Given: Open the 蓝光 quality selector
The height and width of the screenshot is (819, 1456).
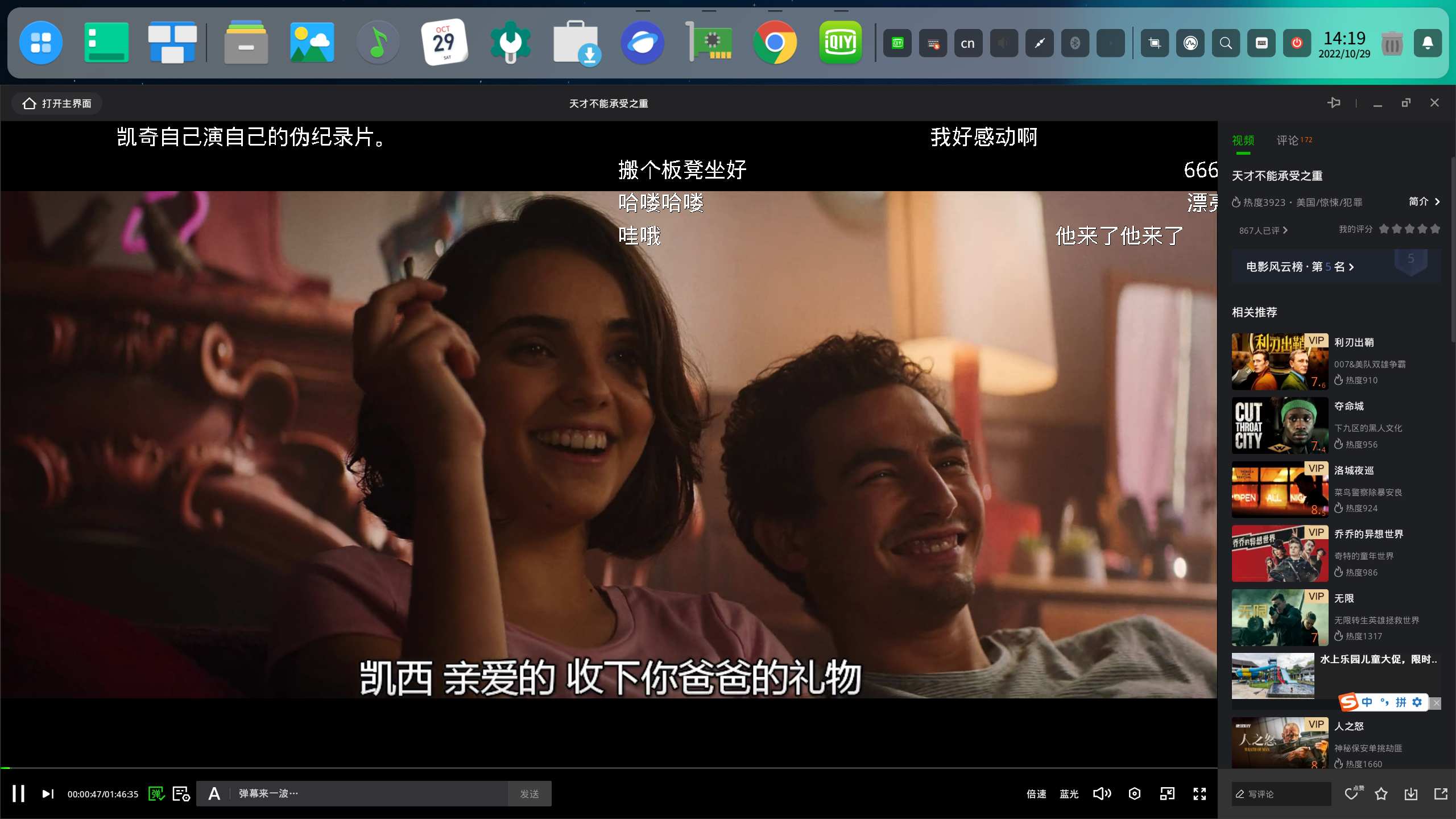Looking at the screenshot, I should coord(1069,793).
